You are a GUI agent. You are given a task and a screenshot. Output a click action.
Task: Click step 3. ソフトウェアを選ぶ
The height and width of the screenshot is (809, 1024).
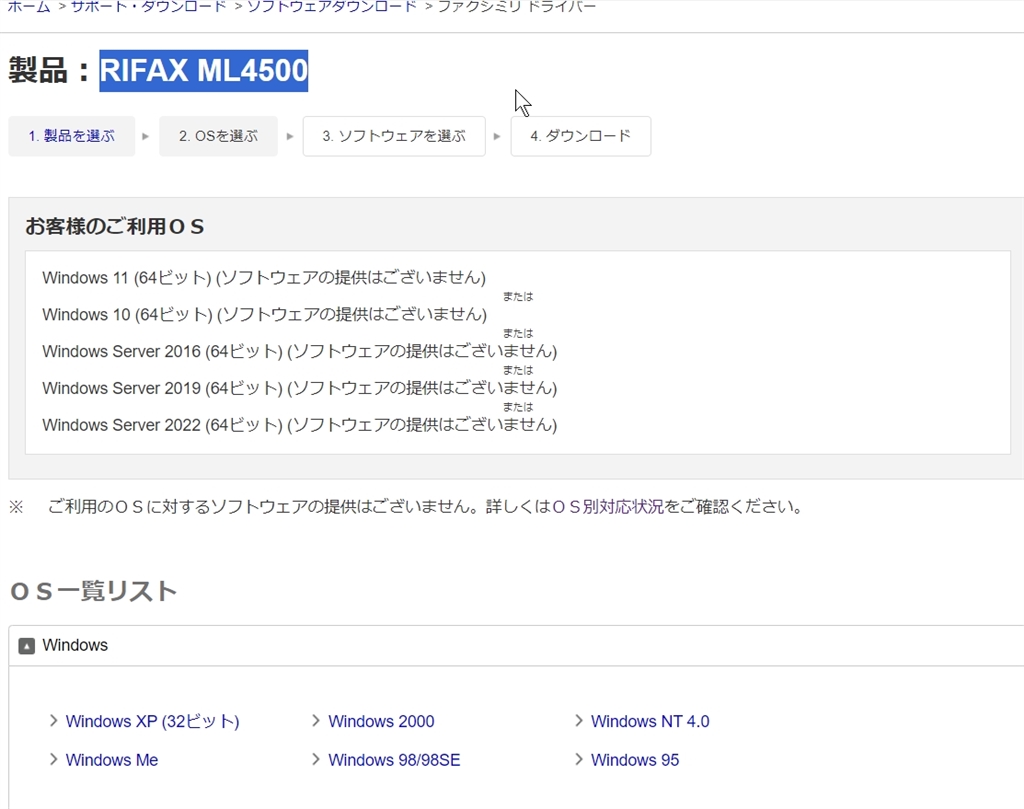(x=394, y=136)
